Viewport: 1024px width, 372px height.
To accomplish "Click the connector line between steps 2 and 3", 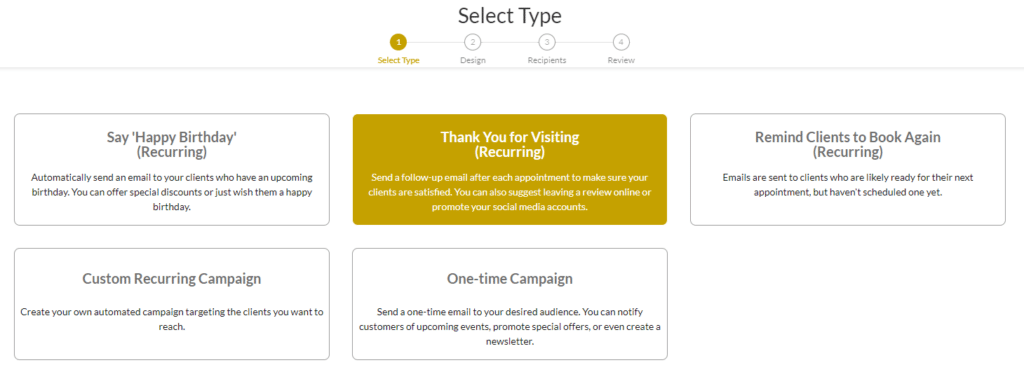I will [x=509, y=42].
